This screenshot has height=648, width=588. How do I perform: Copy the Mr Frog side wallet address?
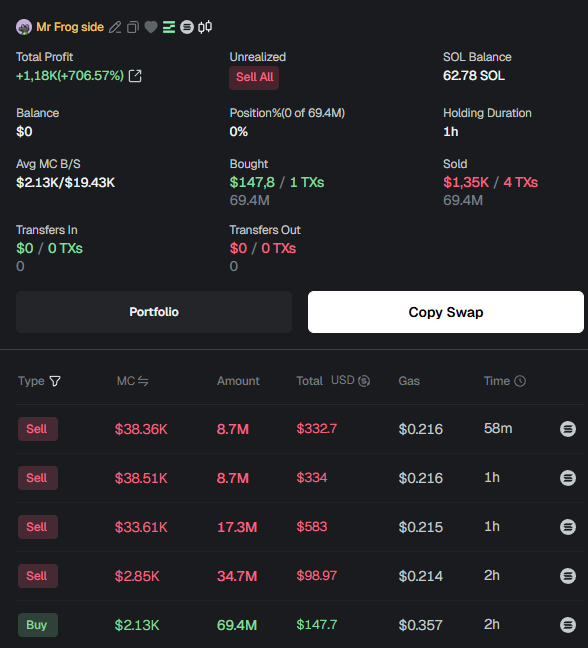(133, 27)
